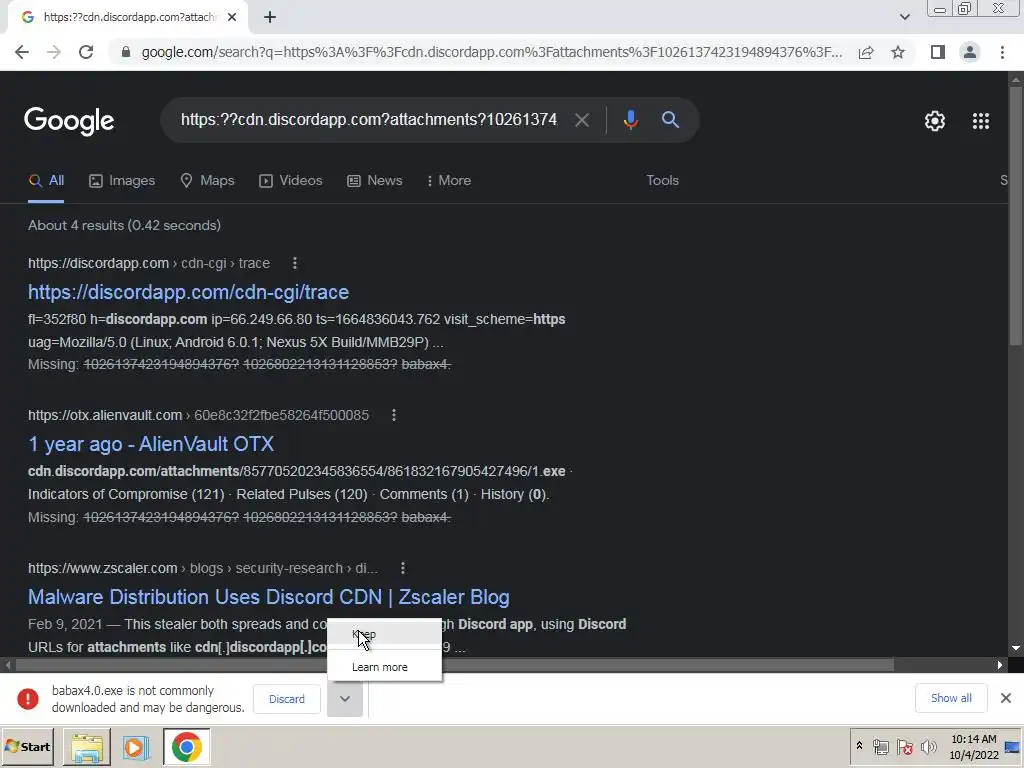
Task: Open the Google apps grid
Action: (980, 121)
